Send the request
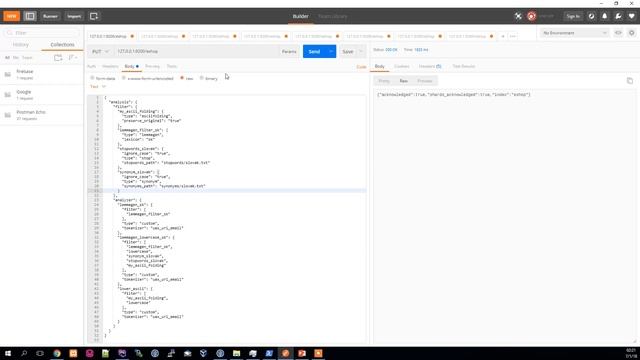The width and height of the screenshot is (640, 360). 314,51
